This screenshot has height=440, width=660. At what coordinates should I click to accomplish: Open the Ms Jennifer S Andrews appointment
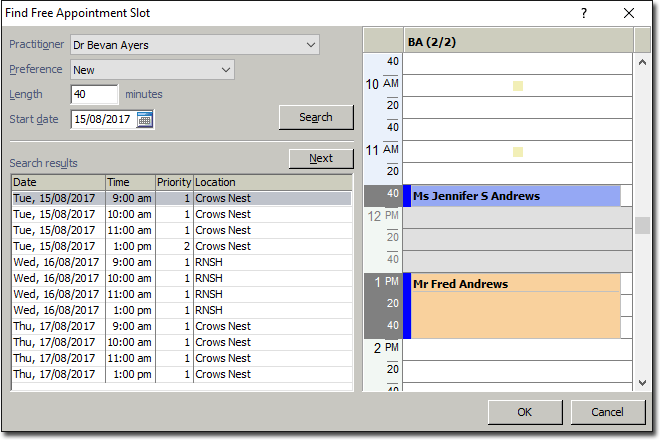pos(512,196)
